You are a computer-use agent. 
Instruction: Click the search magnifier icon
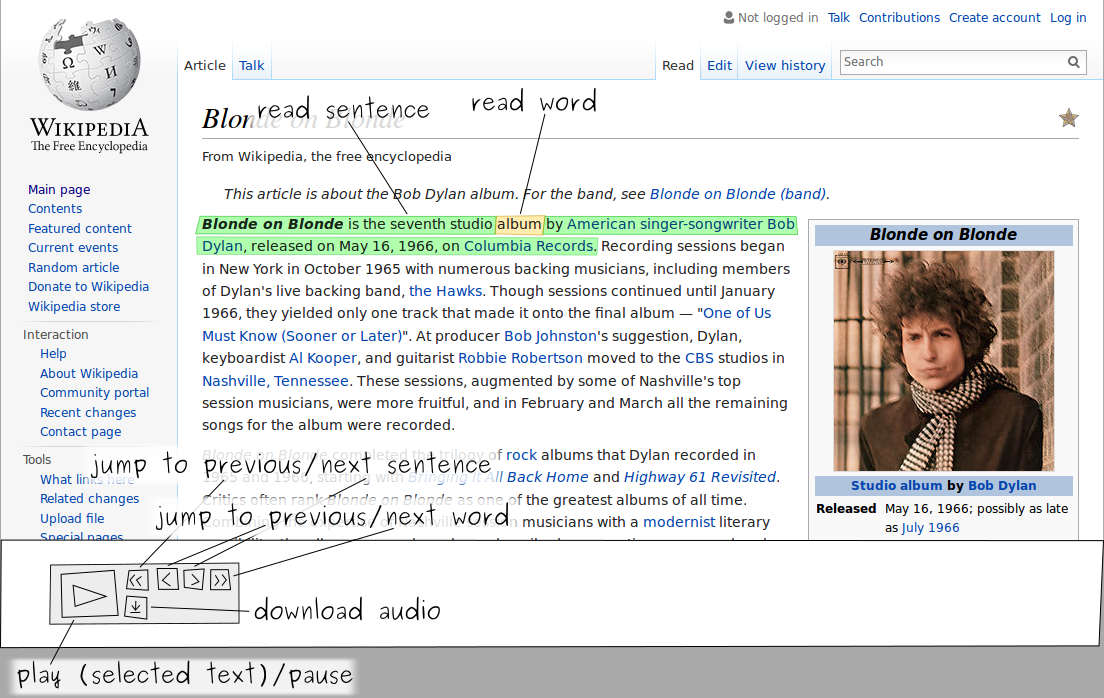1073,62
